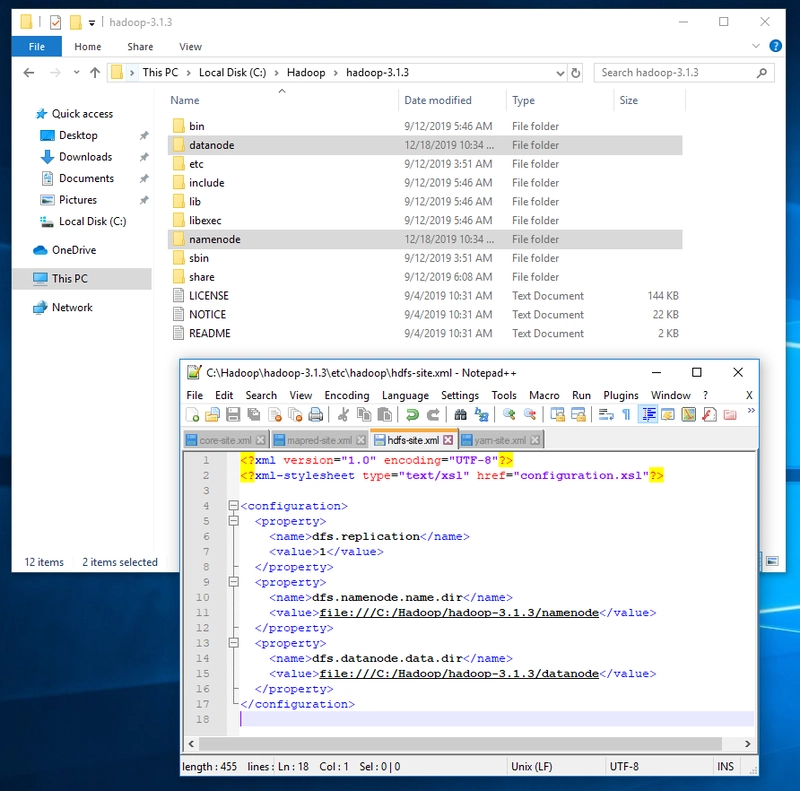This screenshot has width=800, height=791.
Task: Toggle the Show All Characters pilcrow button
Action: point(627,415)
